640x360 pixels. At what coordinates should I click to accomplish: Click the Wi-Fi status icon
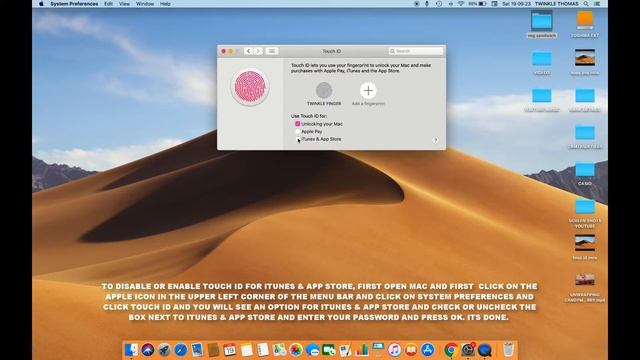click(x=461, y=4)
